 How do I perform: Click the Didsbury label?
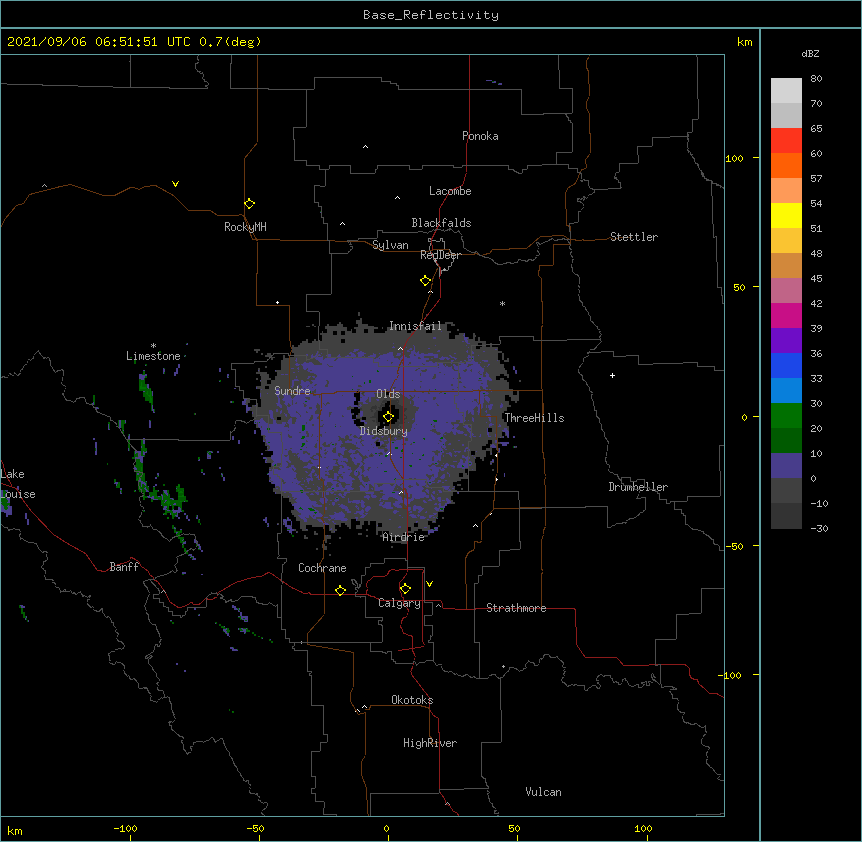point(383,431)
